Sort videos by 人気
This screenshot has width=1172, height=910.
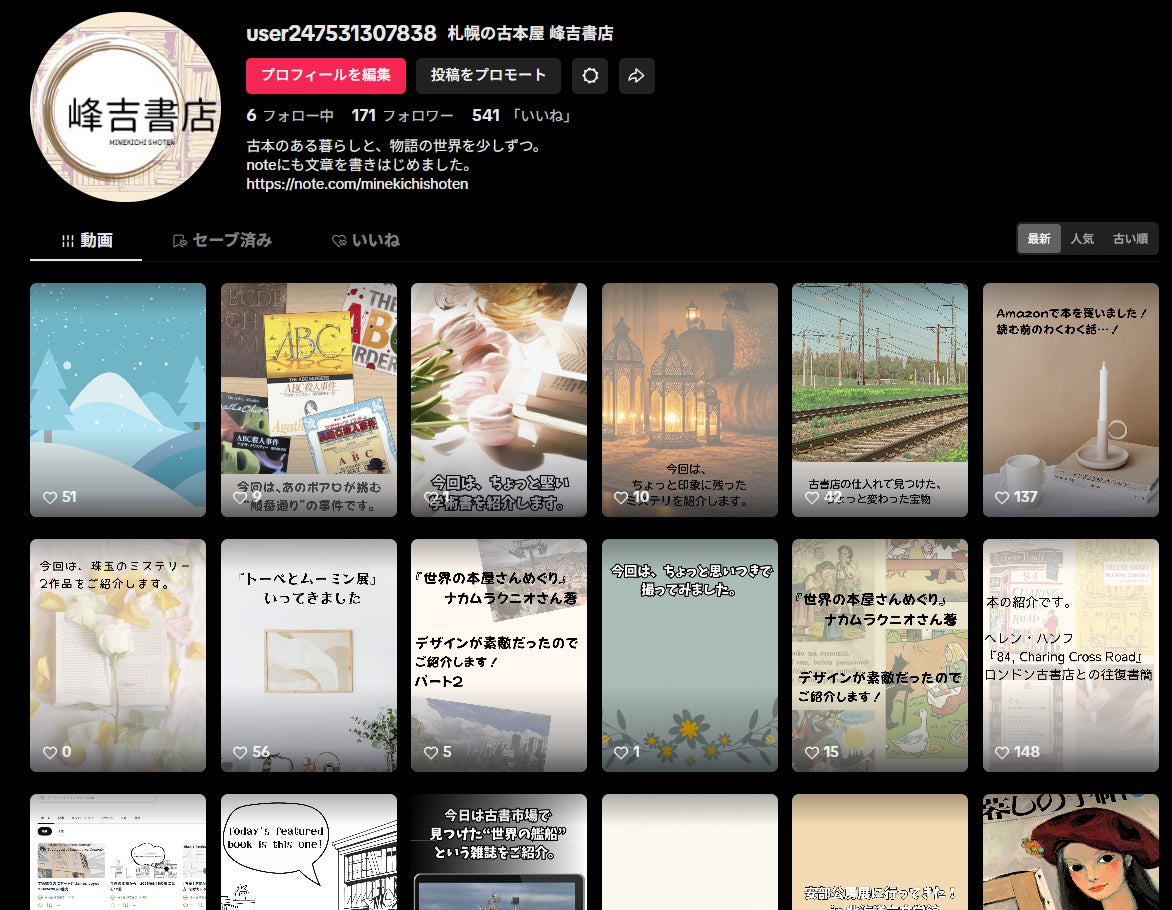(x=1082, y=239)
